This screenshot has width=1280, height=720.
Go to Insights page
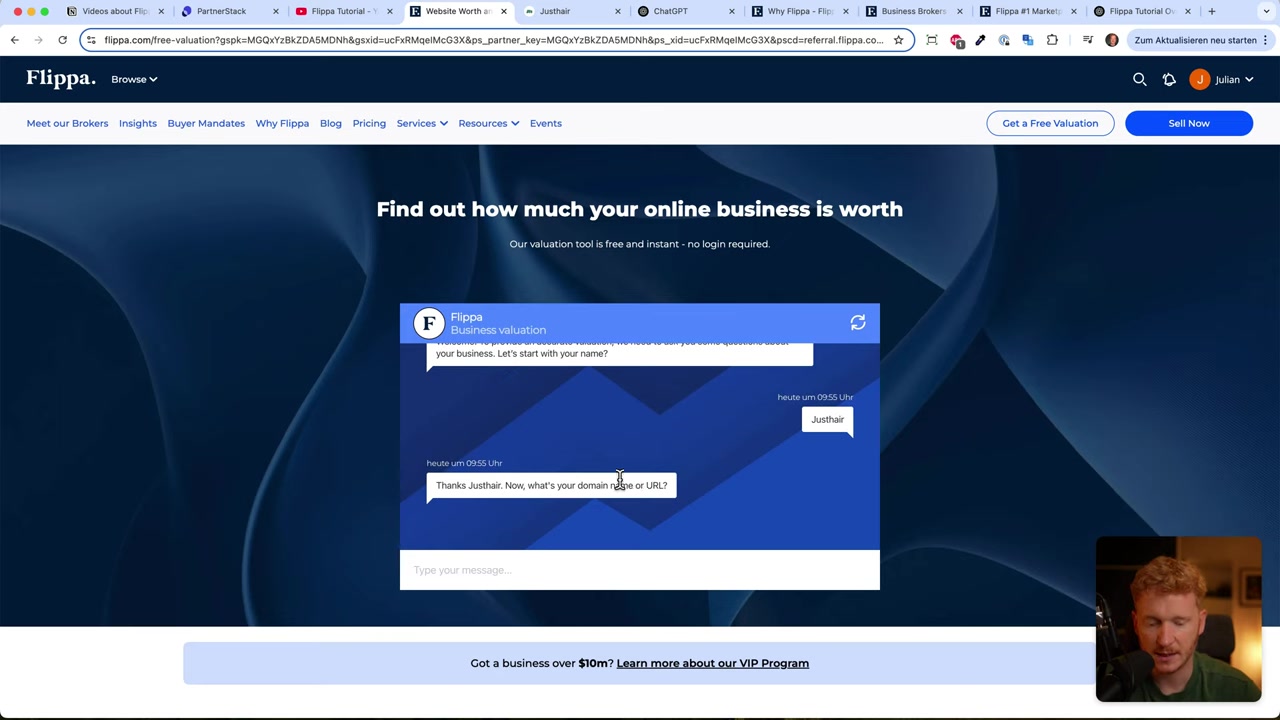coord(138,123)
